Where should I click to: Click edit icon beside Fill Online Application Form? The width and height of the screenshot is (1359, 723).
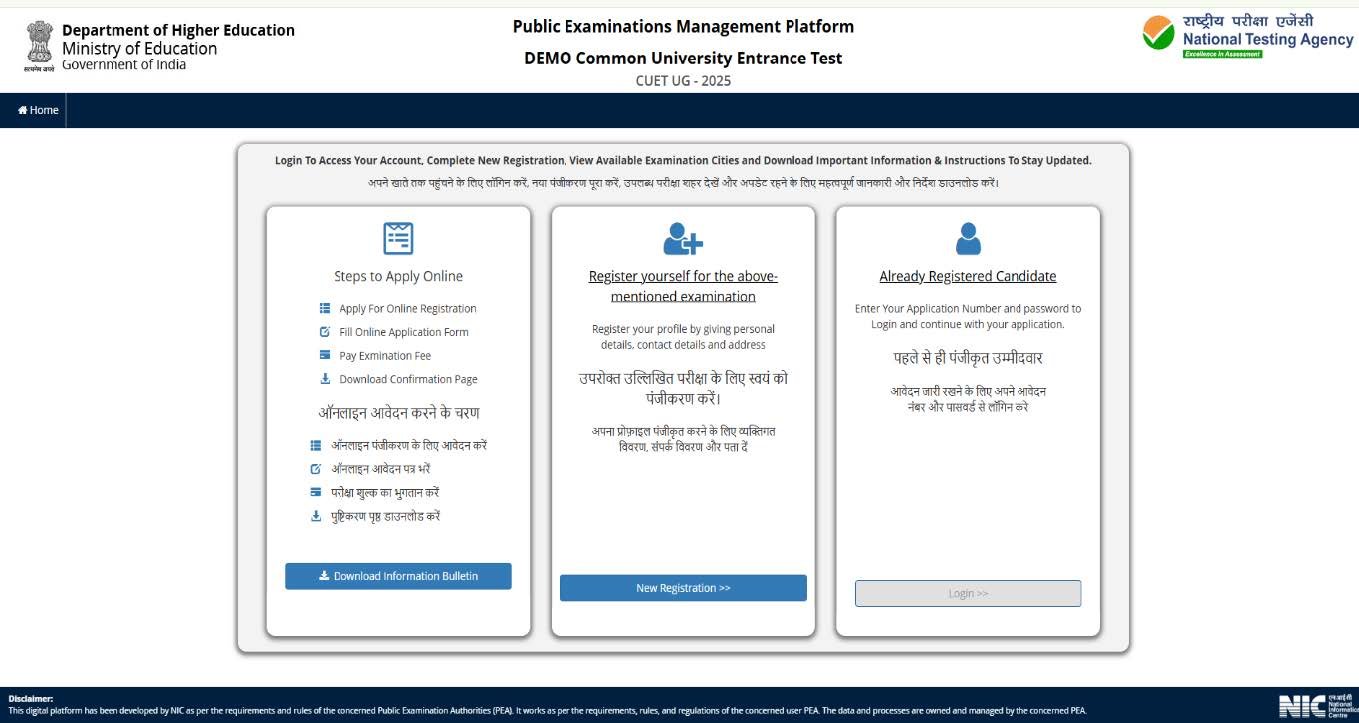325,331
